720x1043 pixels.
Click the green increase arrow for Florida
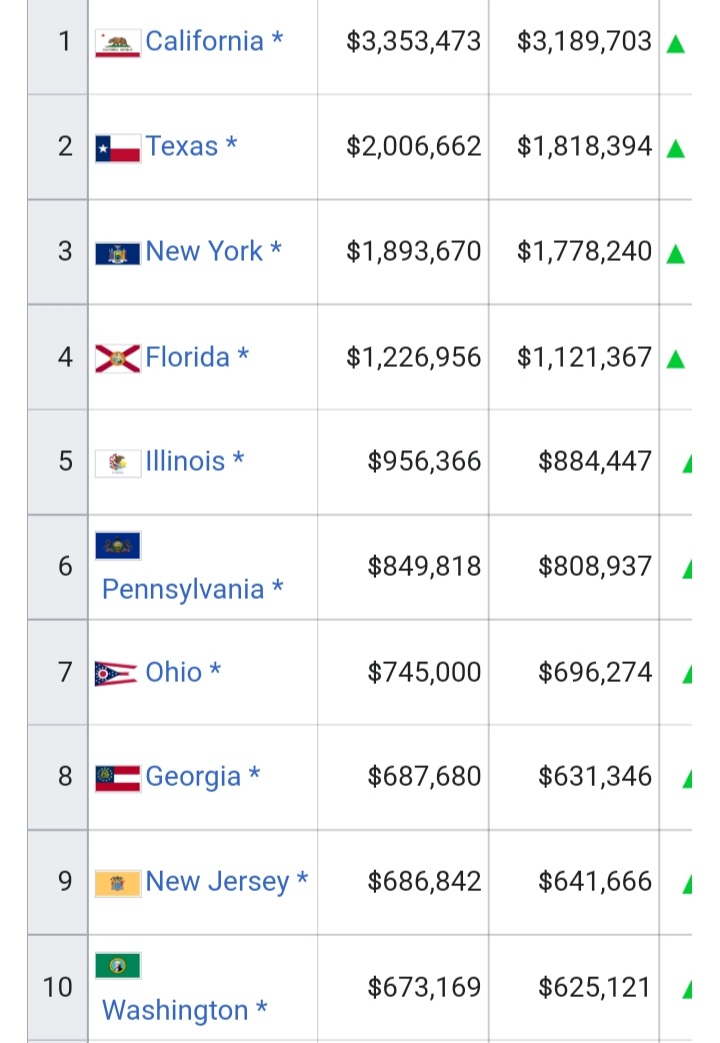(675, 360)
